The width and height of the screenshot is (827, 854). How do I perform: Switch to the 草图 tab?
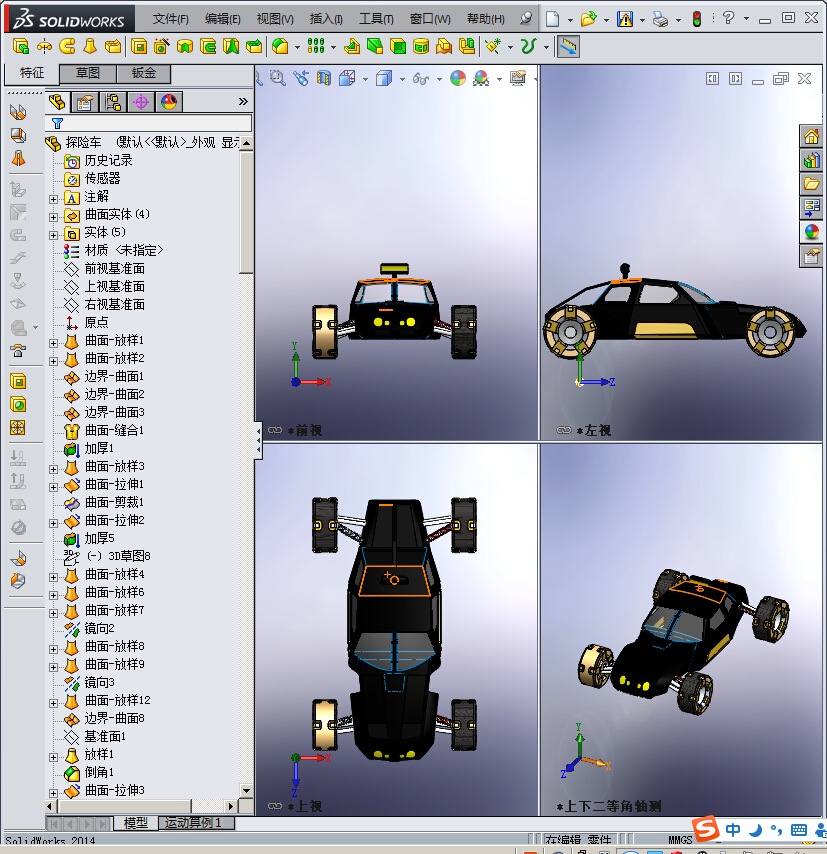click(x=88, y=73)
